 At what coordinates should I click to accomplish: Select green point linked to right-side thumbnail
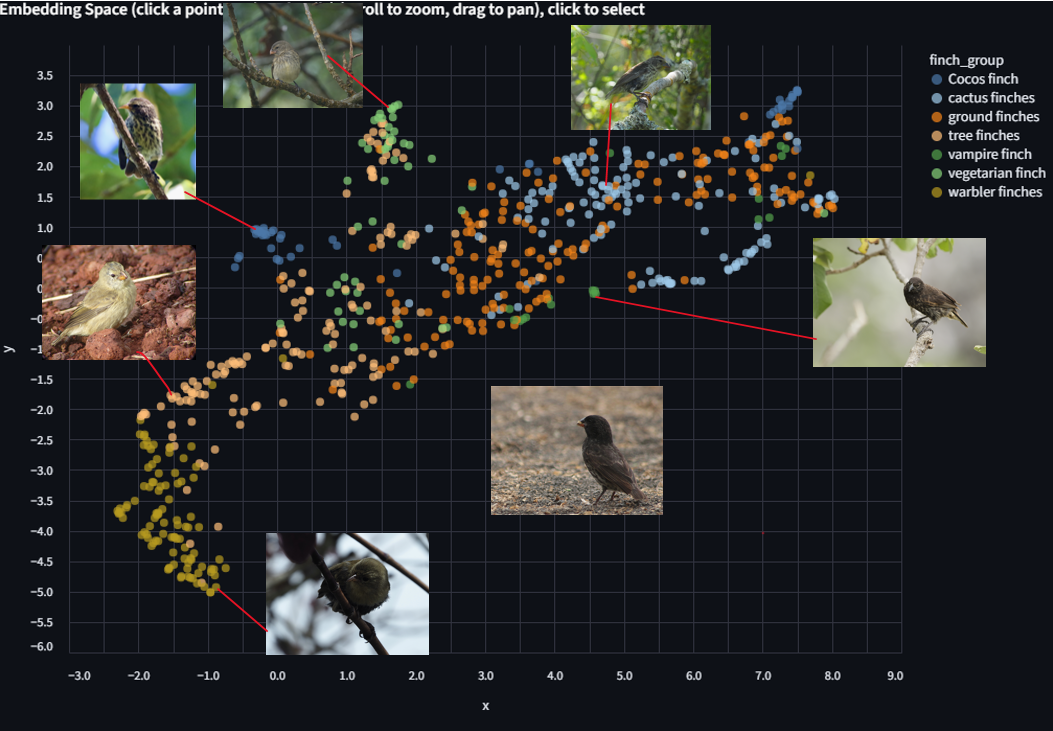pos(594,292)
